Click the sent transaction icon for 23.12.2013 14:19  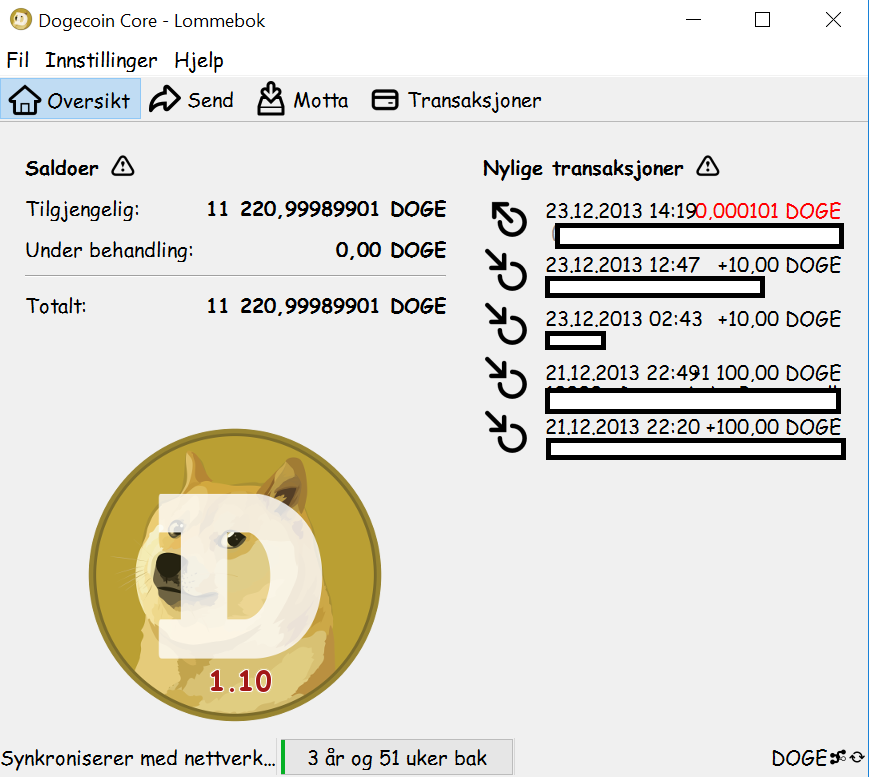coord(509,219)
